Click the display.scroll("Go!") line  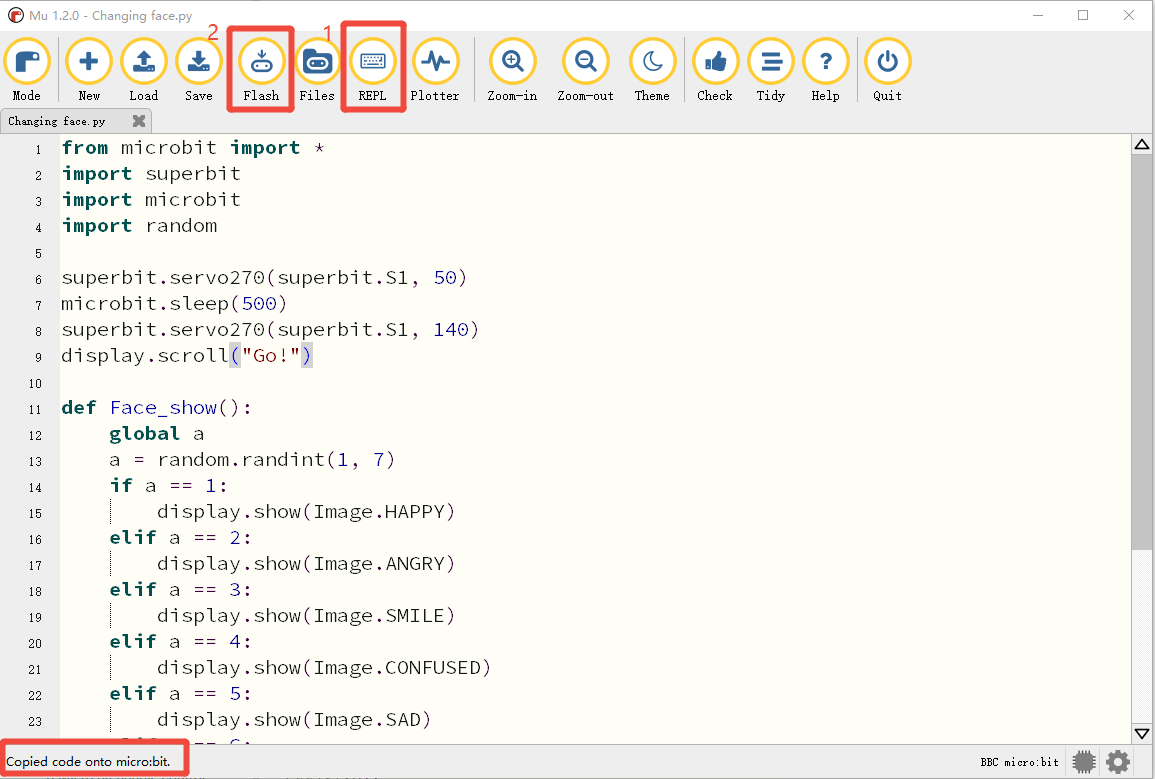point(187,356)
